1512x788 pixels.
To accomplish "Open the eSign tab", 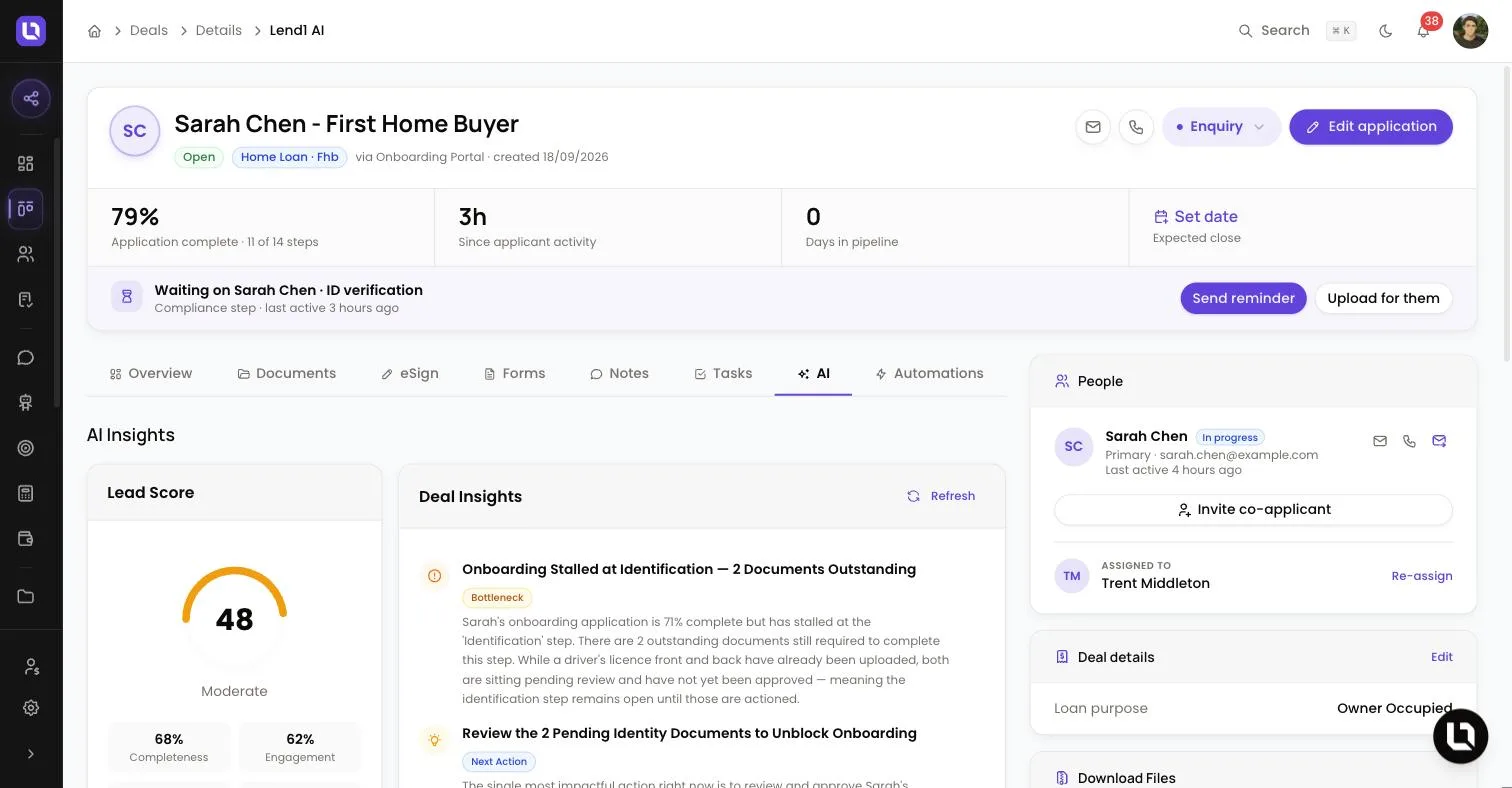I will pyautogui.click(x=410, y=373).
